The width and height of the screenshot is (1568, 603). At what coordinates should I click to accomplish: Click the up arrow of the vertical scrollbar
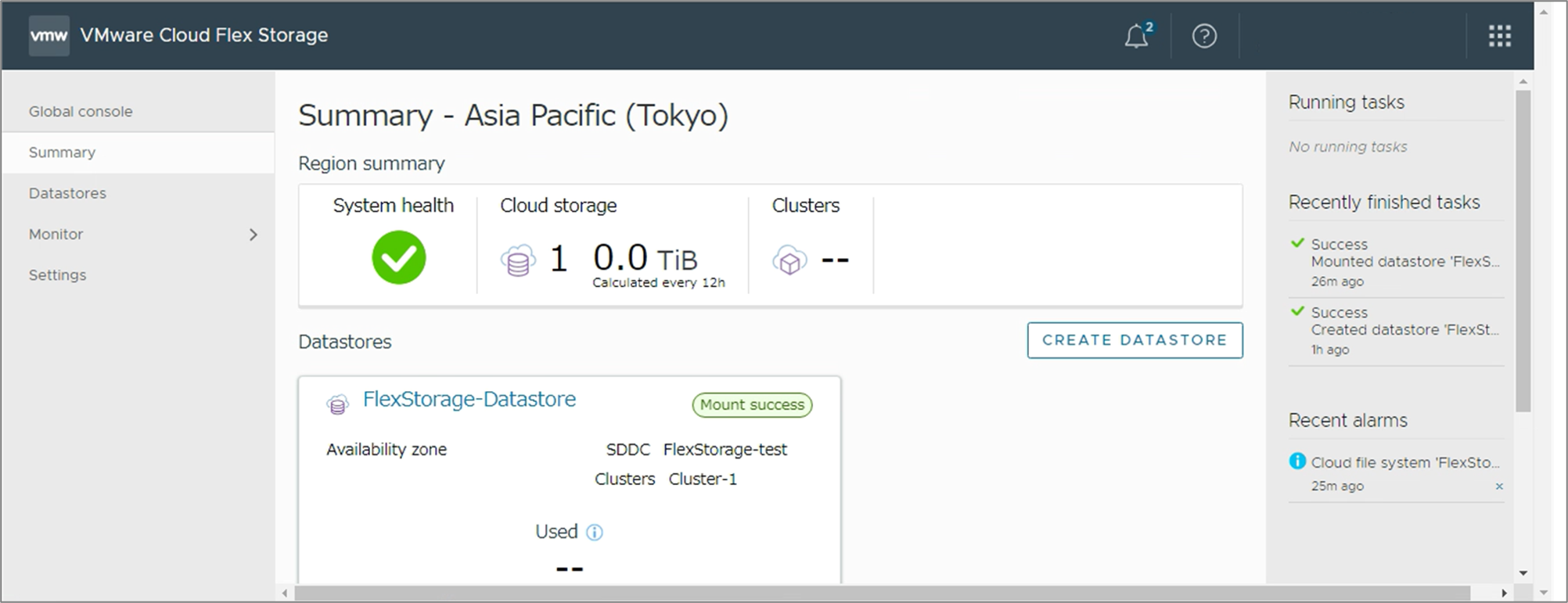pyautogui.click(x=1523, y=81)
